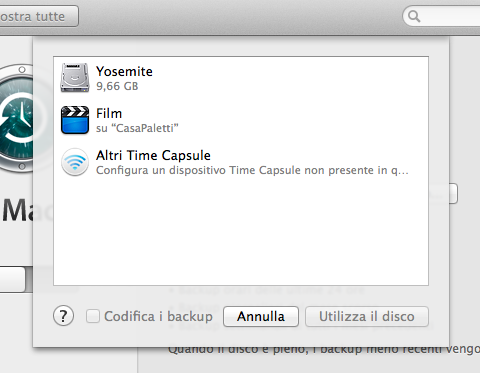
Task: Select the Altri Time Capsule entry
Action: [x=241, y=162]
